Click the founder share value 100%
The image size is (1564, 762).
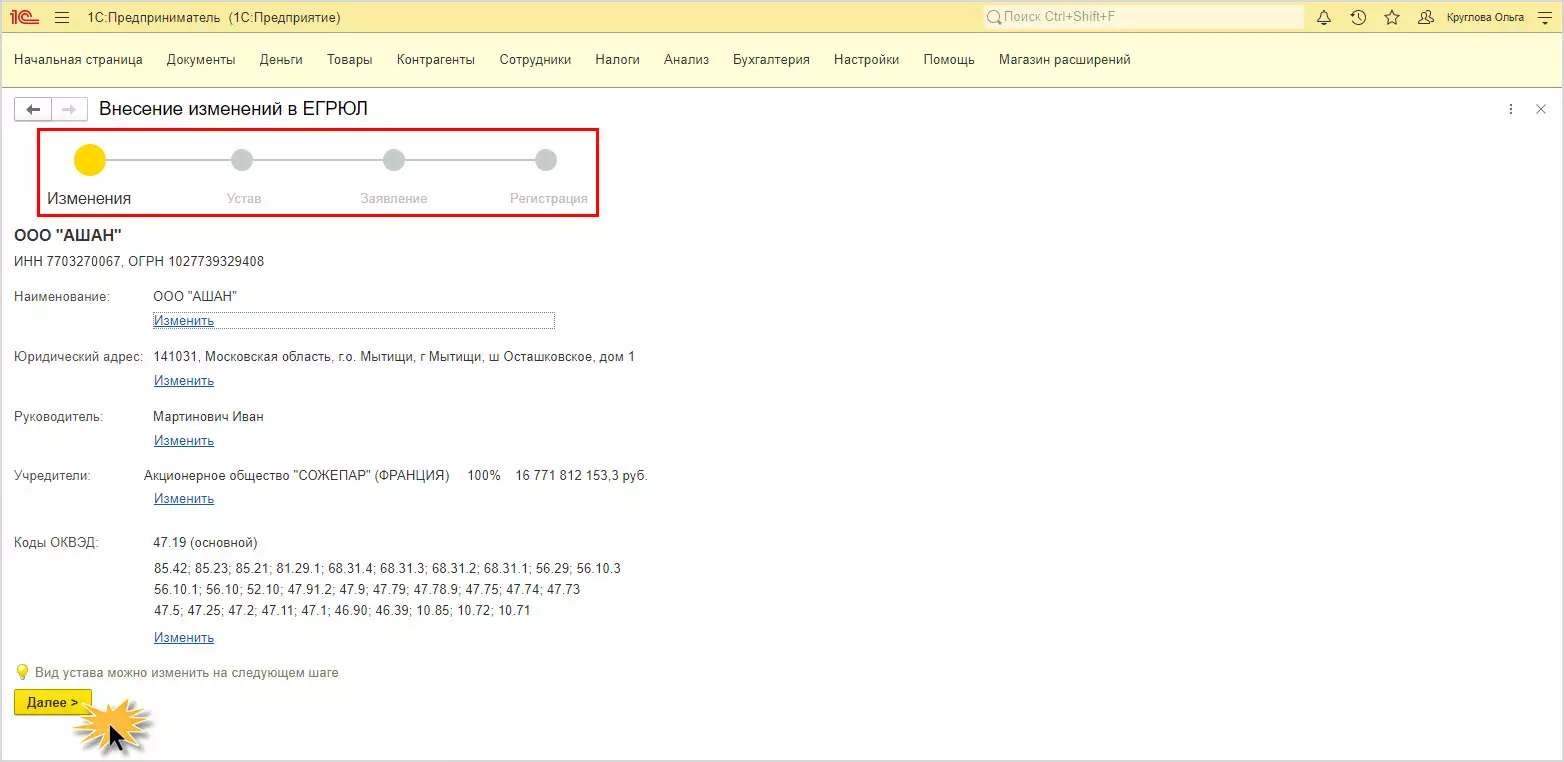484,476
